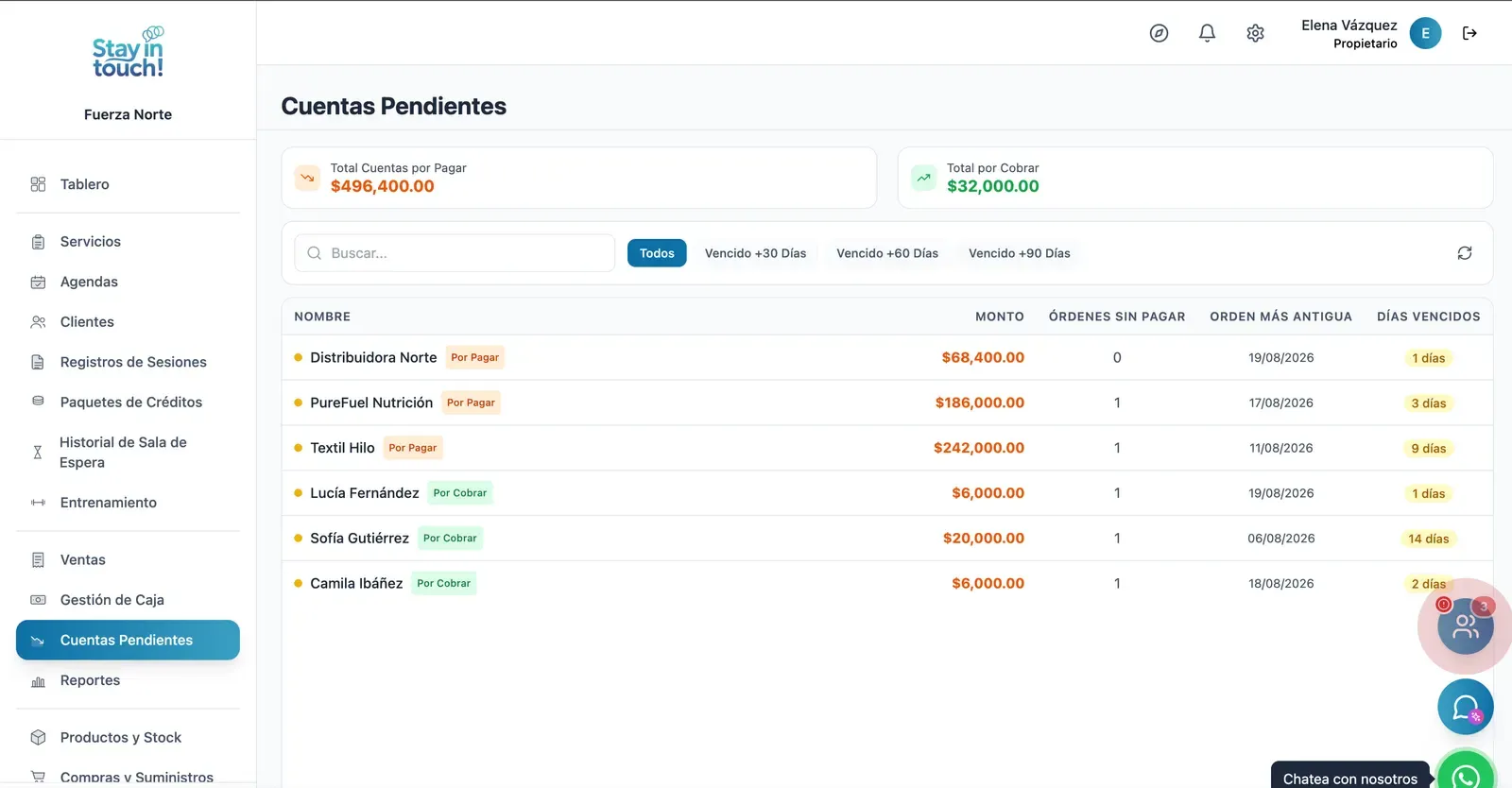Open Historial de Sala de Espera
The image size is (1512, 788).
128,453
